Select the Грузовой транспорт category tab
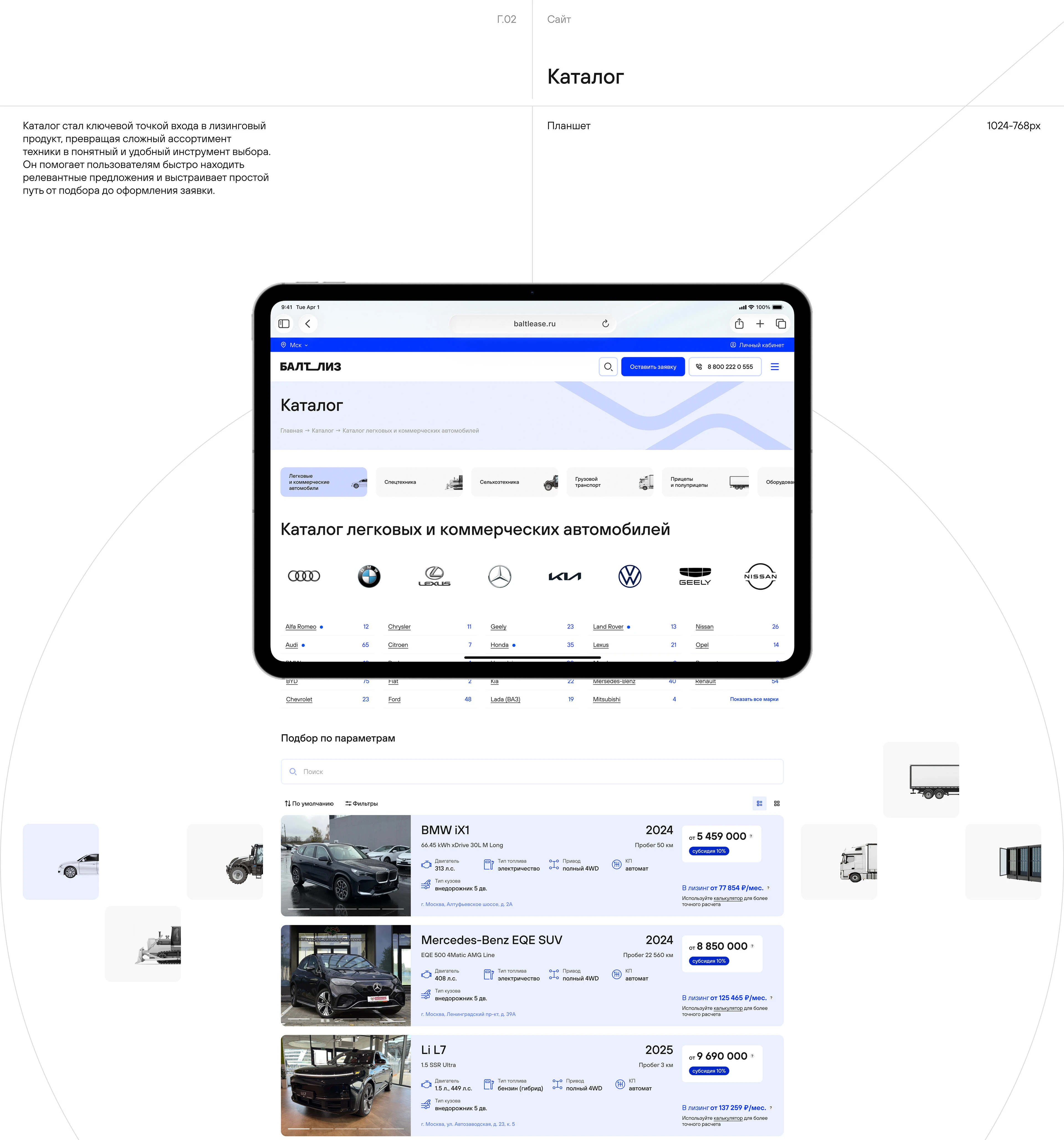 pyautogui.click(x=609, y=482)
